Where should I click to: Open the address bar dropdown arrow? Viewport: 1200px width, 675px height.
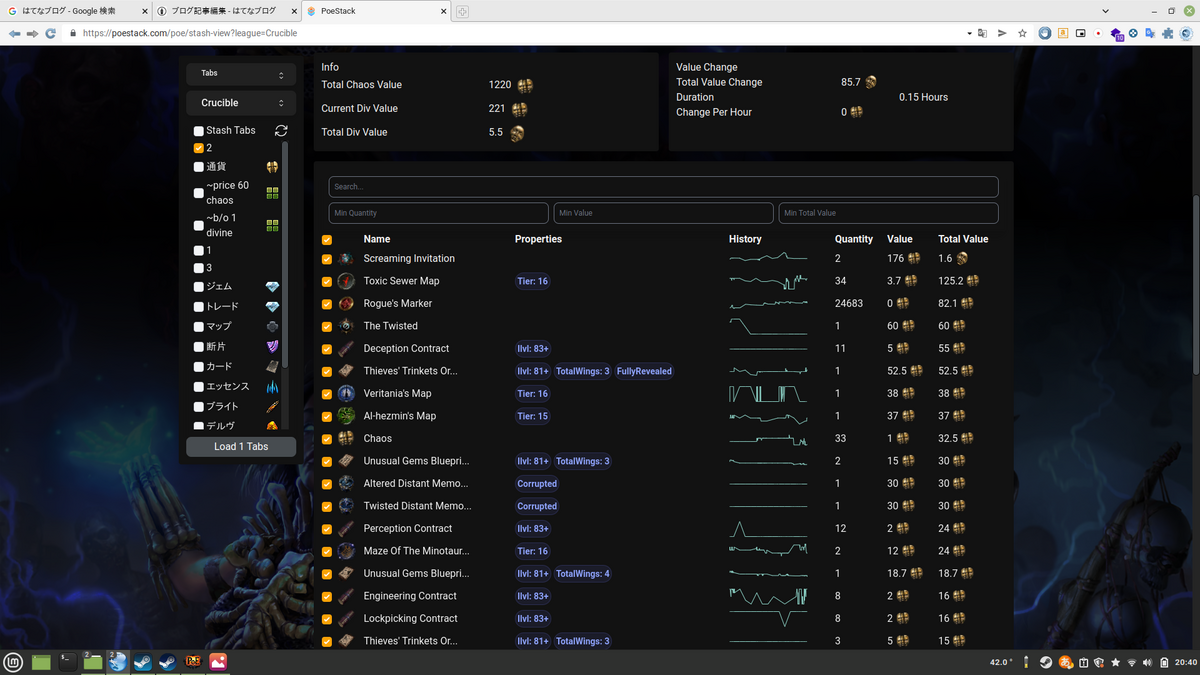point(969,33)
